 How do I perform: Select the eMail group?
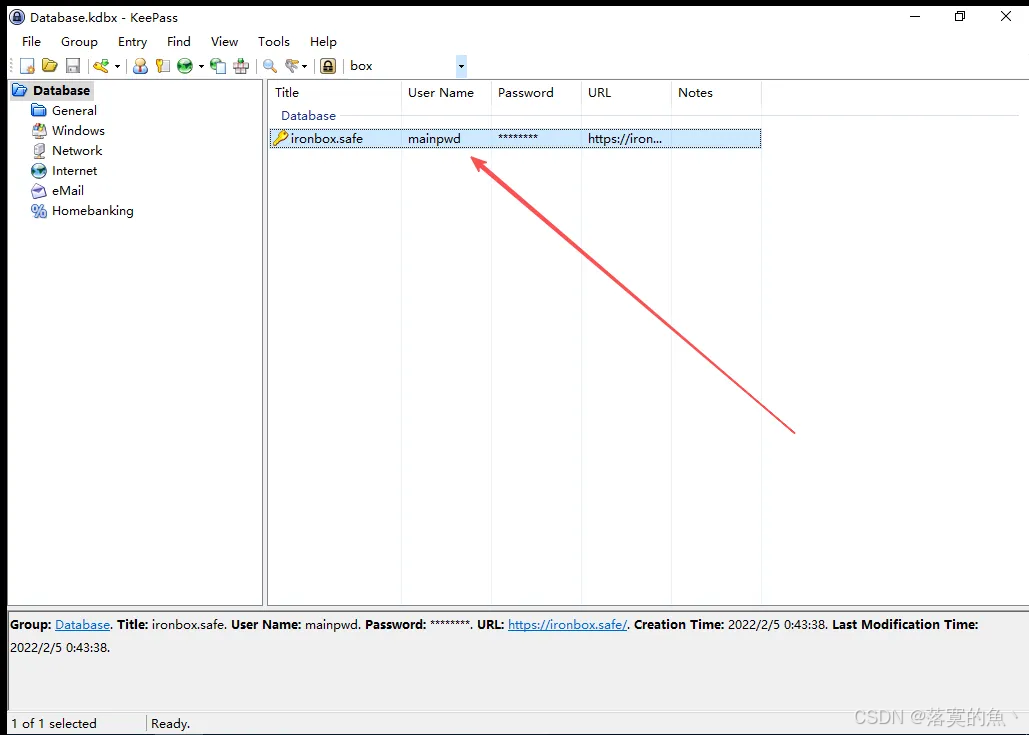tap(68, 191)
